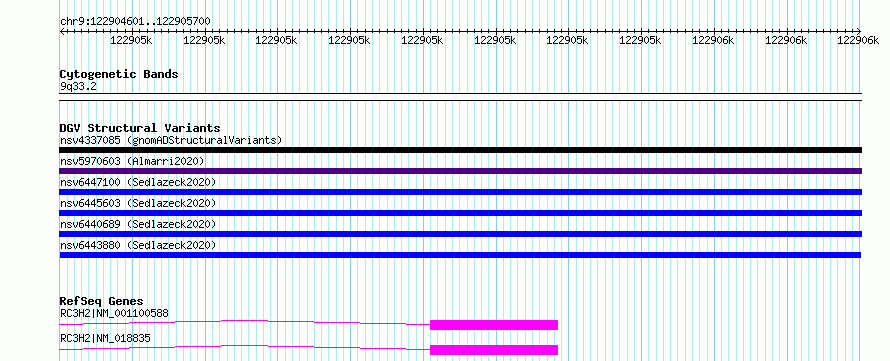Select the 9q33.2 band label
This screenshot has width=890, height=361.
point(78,87)
